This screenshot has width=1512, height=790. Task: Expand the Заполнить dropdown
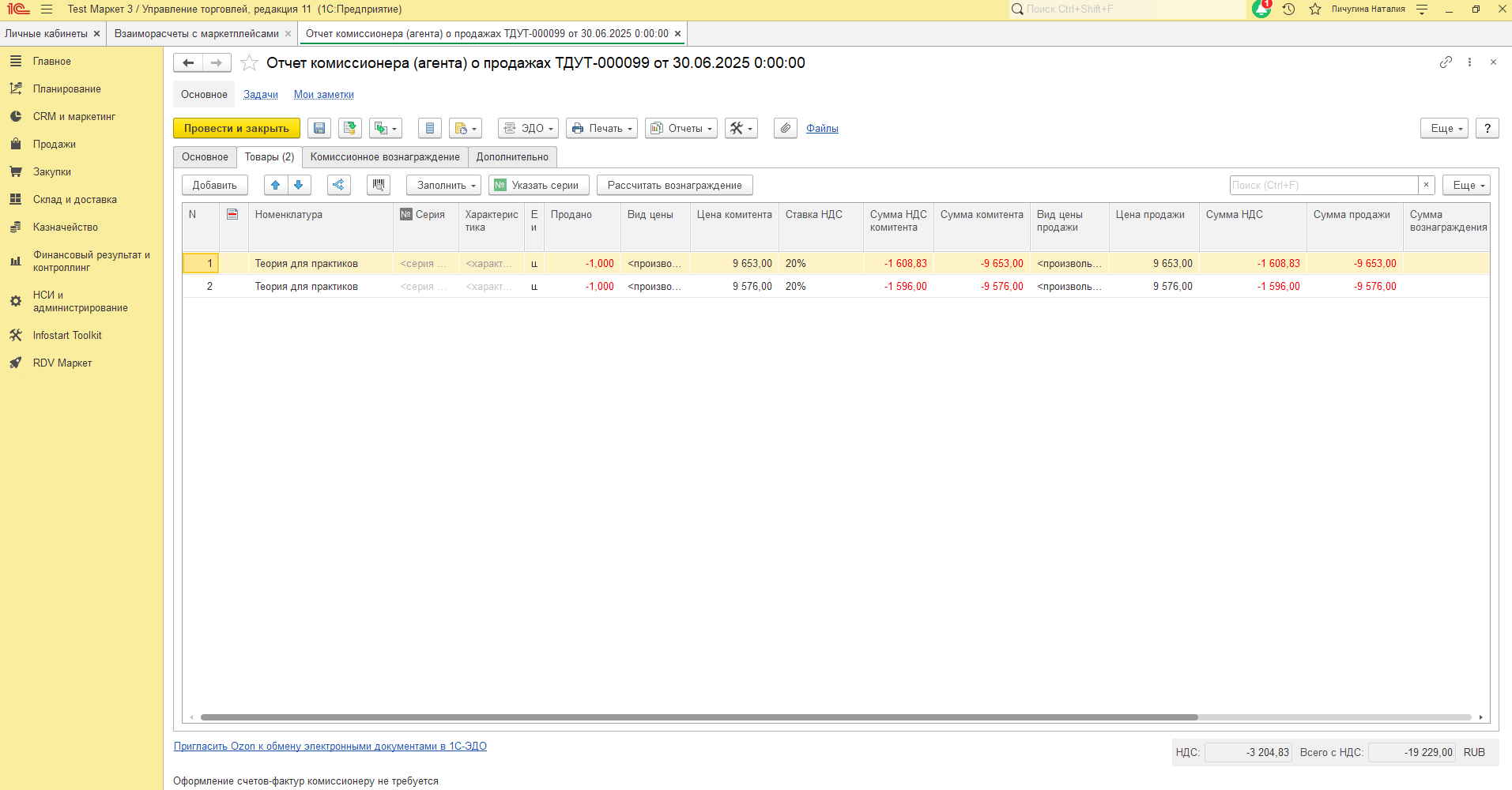[443, 185]
